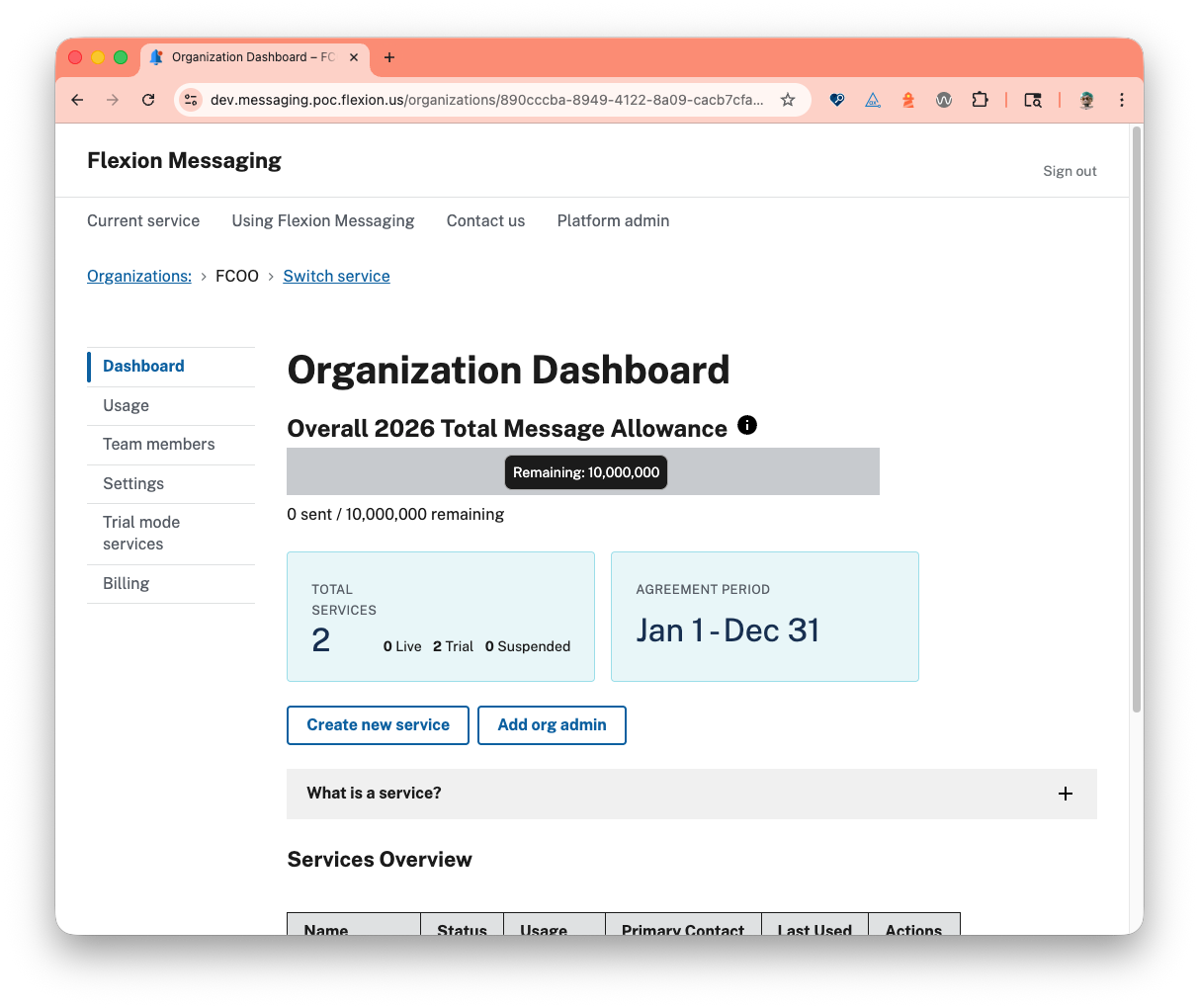Image resolution: width=1199 pixels, height=1008 pixels.
Task: Click the browser back arrow
Action: click(x=77, y=100)
